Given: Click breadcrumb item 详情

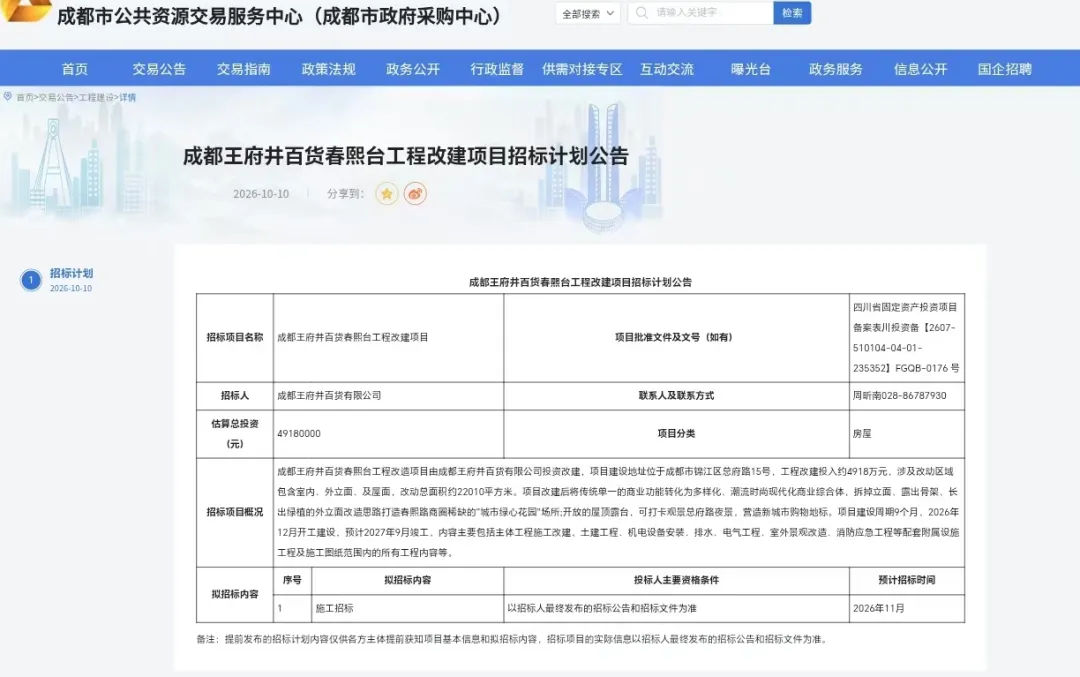Looking at the screenshot, I should pyautogui.click(x=127, y=98).
